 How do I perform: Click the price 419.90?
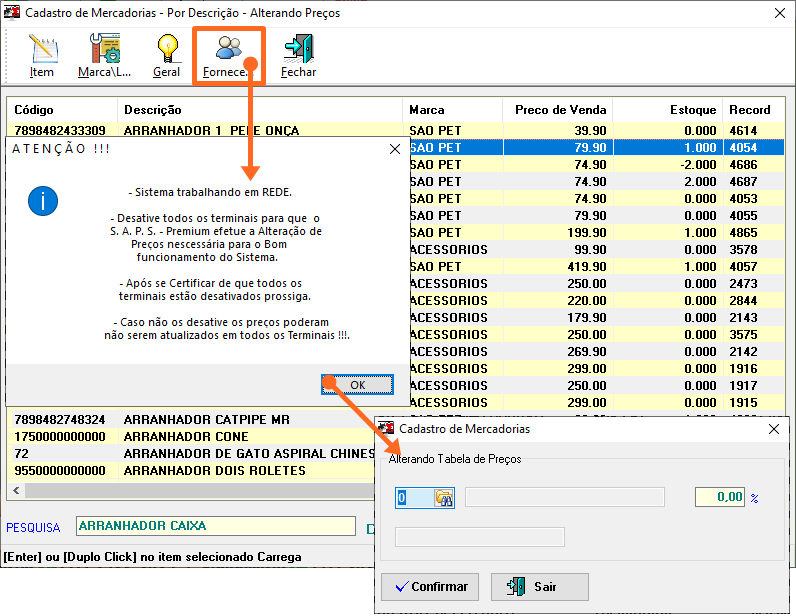[x=587, y=267]
